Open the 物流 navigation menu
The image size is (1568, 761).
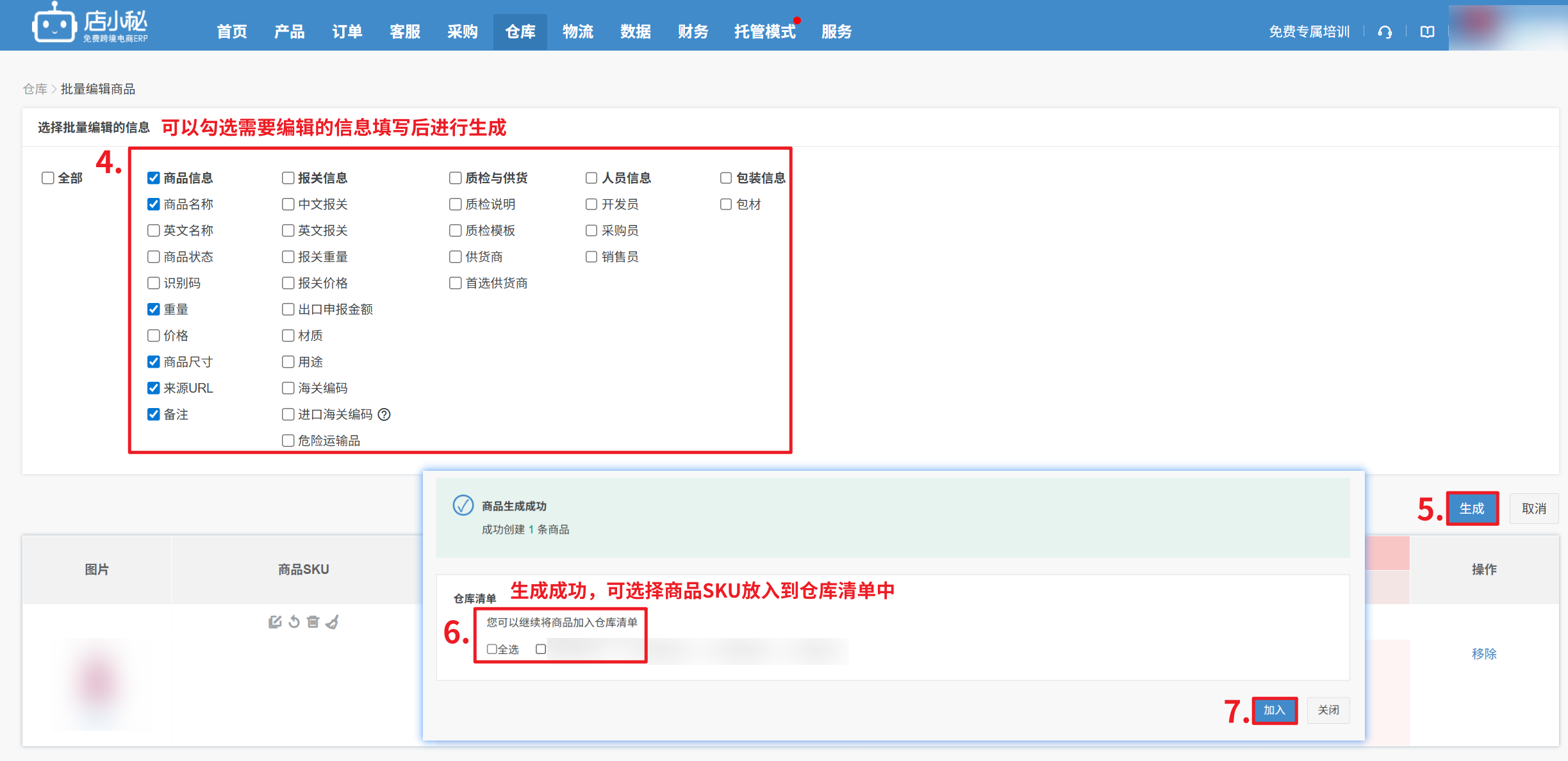pos(577,32)
